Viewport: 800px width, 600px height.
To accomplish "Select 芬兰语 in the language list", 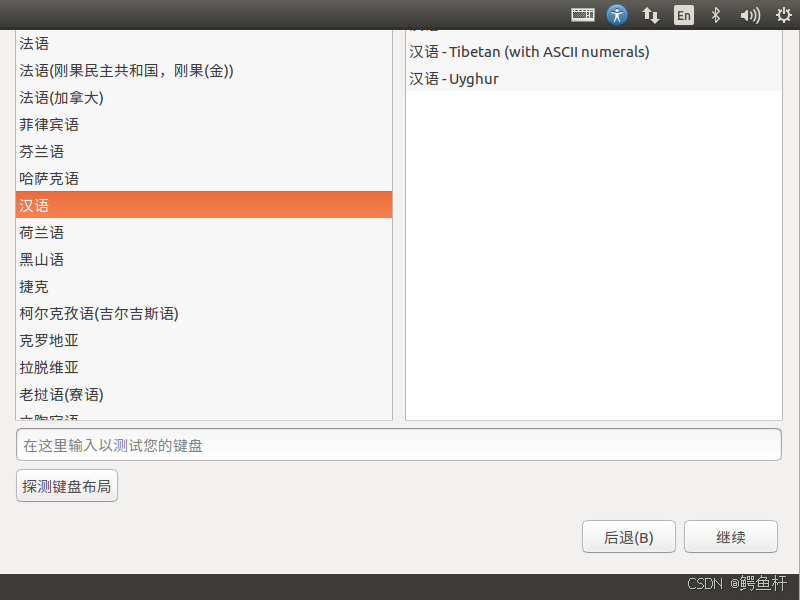I will [x=204, y=152].
